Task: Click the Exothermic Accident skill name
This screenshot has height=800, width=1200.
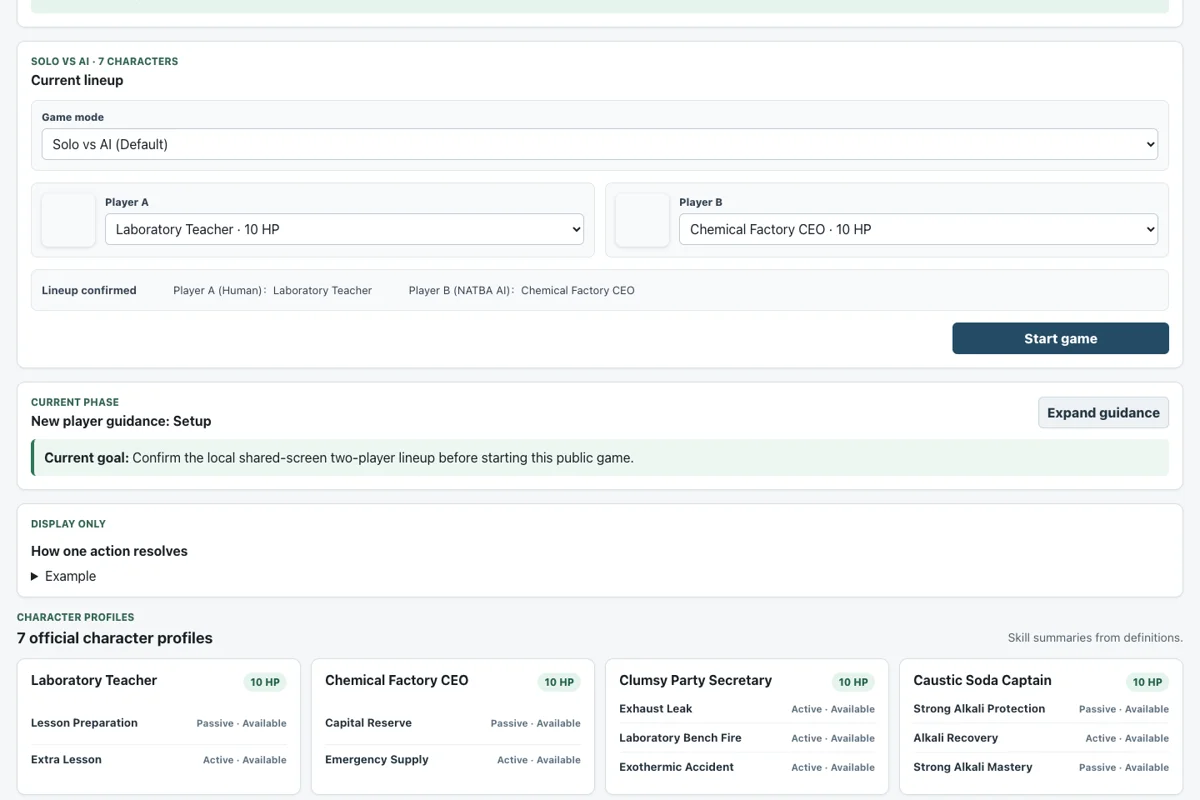Action: (x=676, y=767)
